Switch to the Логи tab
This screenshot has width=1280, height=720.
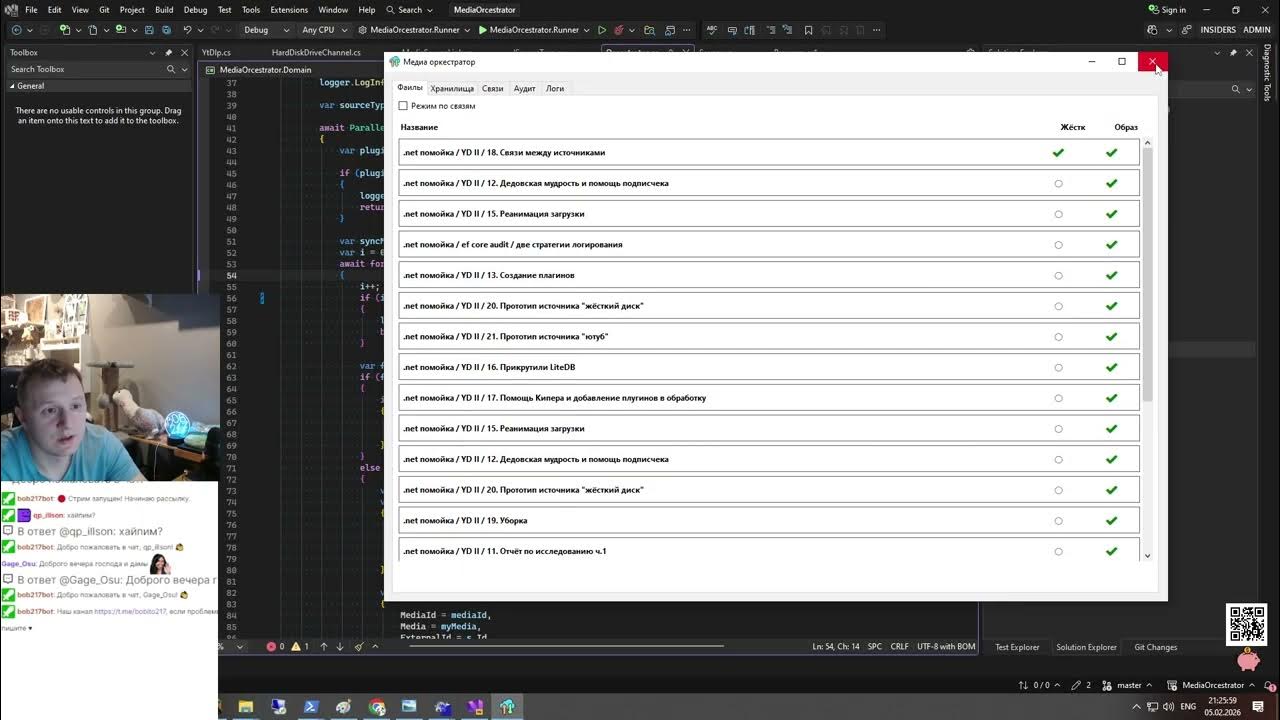(555, 89)
